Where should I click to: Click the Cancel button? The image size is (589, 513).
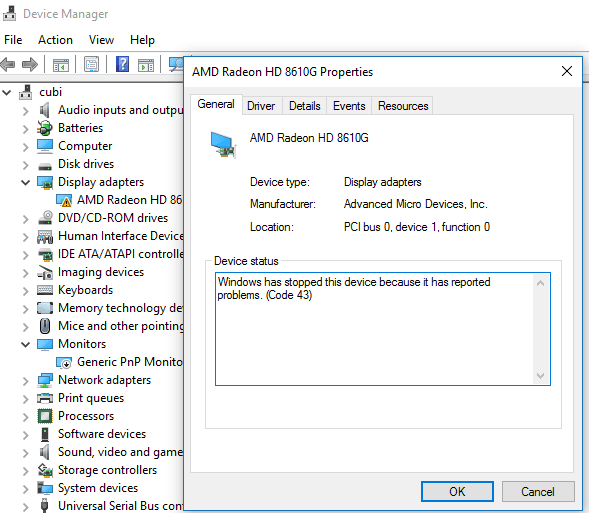tap(538, 492)
